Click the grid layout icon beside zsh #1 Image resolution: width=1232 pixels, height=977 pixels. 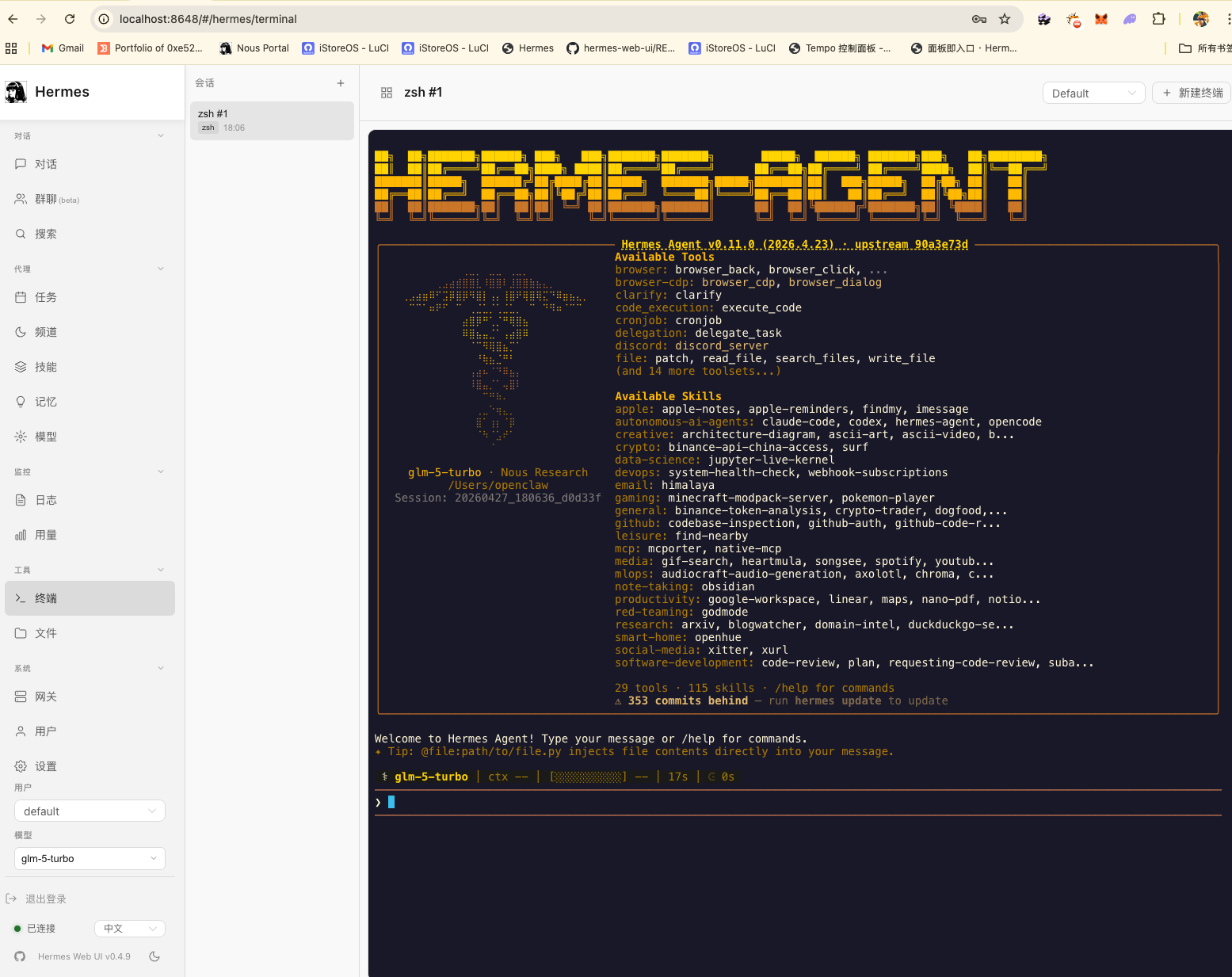click(x=387, y=93)
